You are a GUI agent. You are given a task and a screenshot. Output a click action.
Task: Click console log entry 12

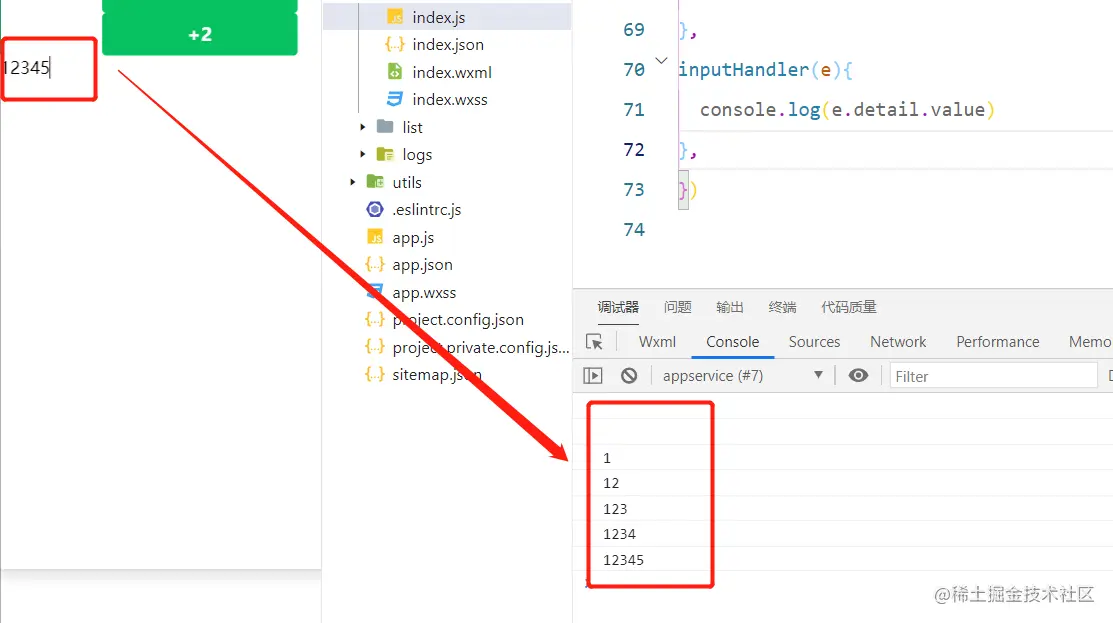tap(610, 483)
